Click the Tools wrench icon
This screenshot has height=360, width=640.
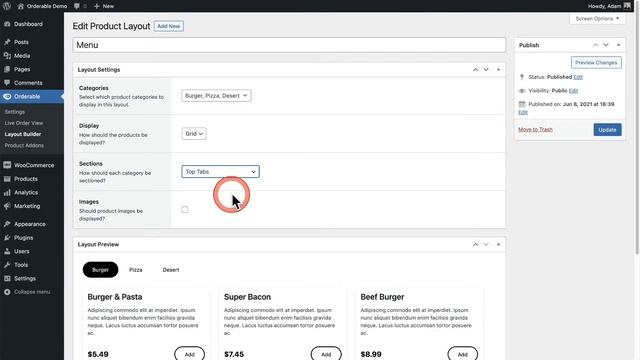[7, 265]
